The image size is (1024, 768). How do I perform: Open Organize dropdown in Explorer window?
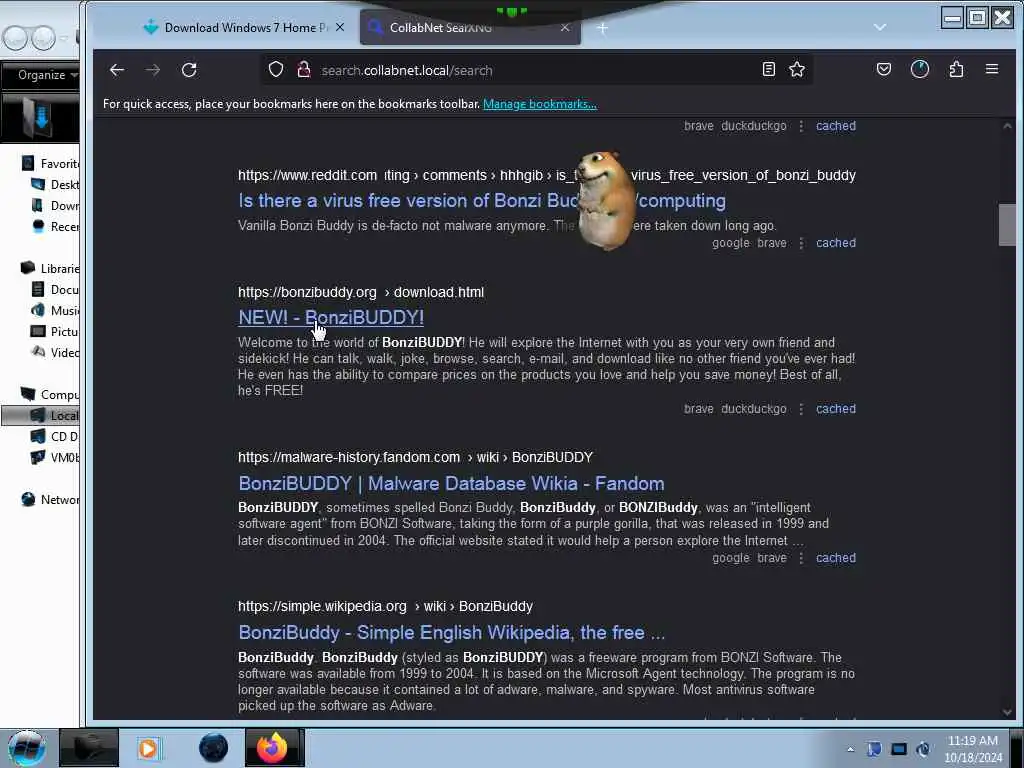click(46, 75)
